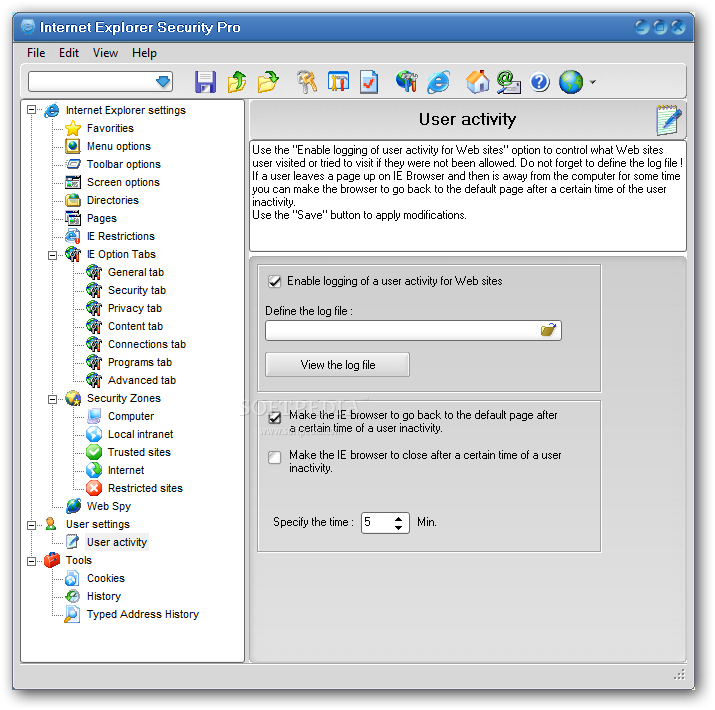Click the document with red checkmark icon
The height and width of the screenshot is (710, 715).
(369, 82)
